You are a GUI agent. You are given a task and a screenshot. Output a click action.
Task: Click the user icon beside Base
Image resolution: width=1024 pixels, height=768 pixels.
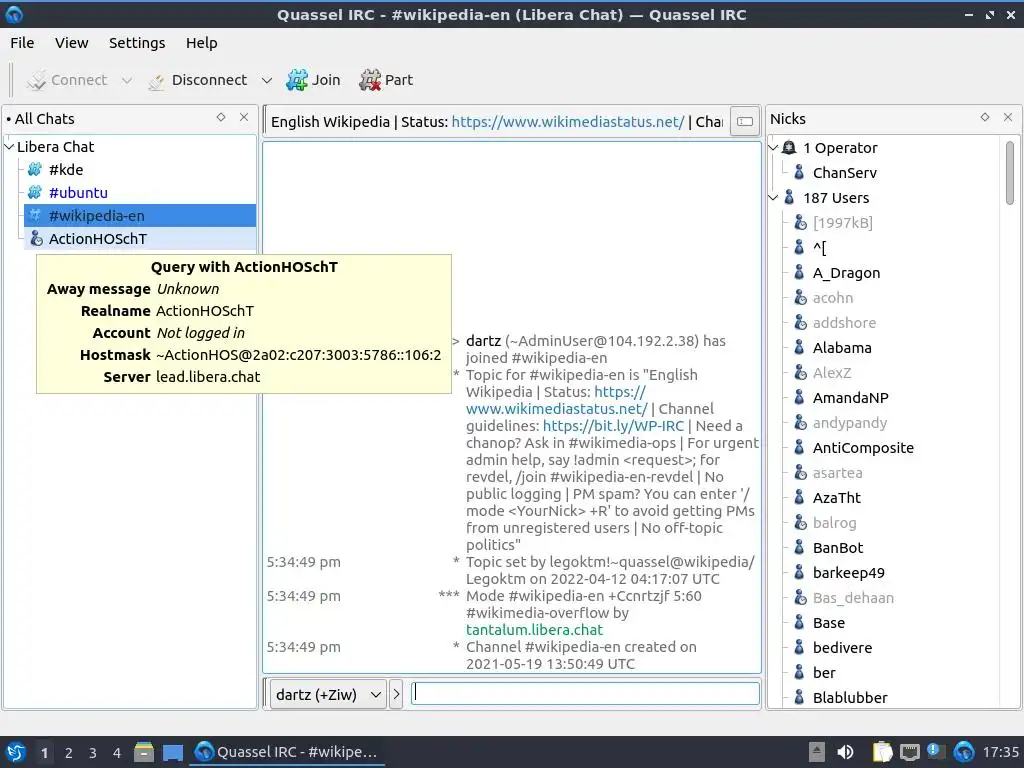coord(799,623)
